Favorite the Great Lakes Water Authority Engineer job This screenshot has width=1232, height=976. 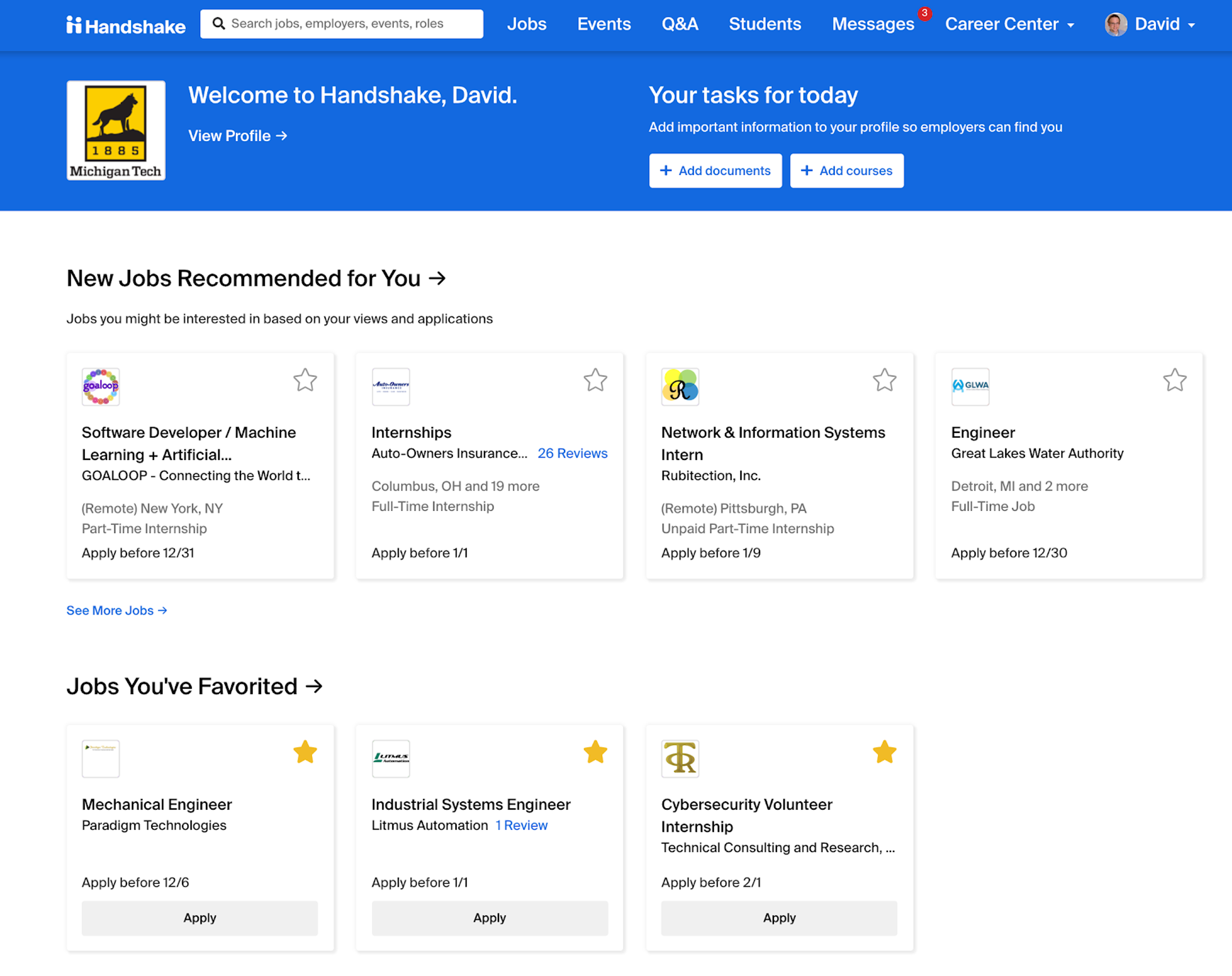pos(1174,380)
